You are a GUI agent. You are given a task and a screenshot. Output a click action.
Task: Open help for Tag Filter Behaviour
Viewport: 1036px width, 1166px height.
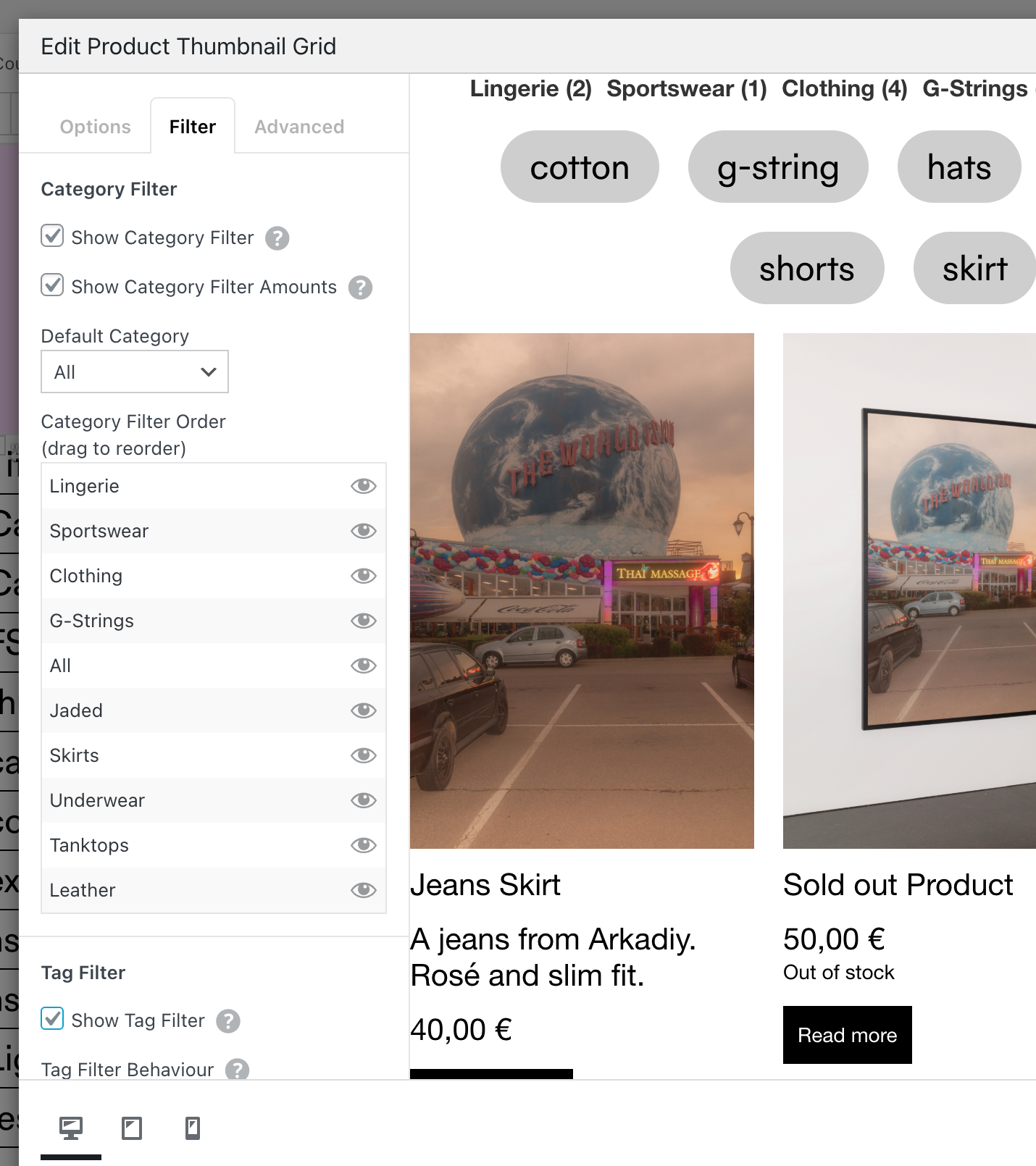tap(237, 1070)
